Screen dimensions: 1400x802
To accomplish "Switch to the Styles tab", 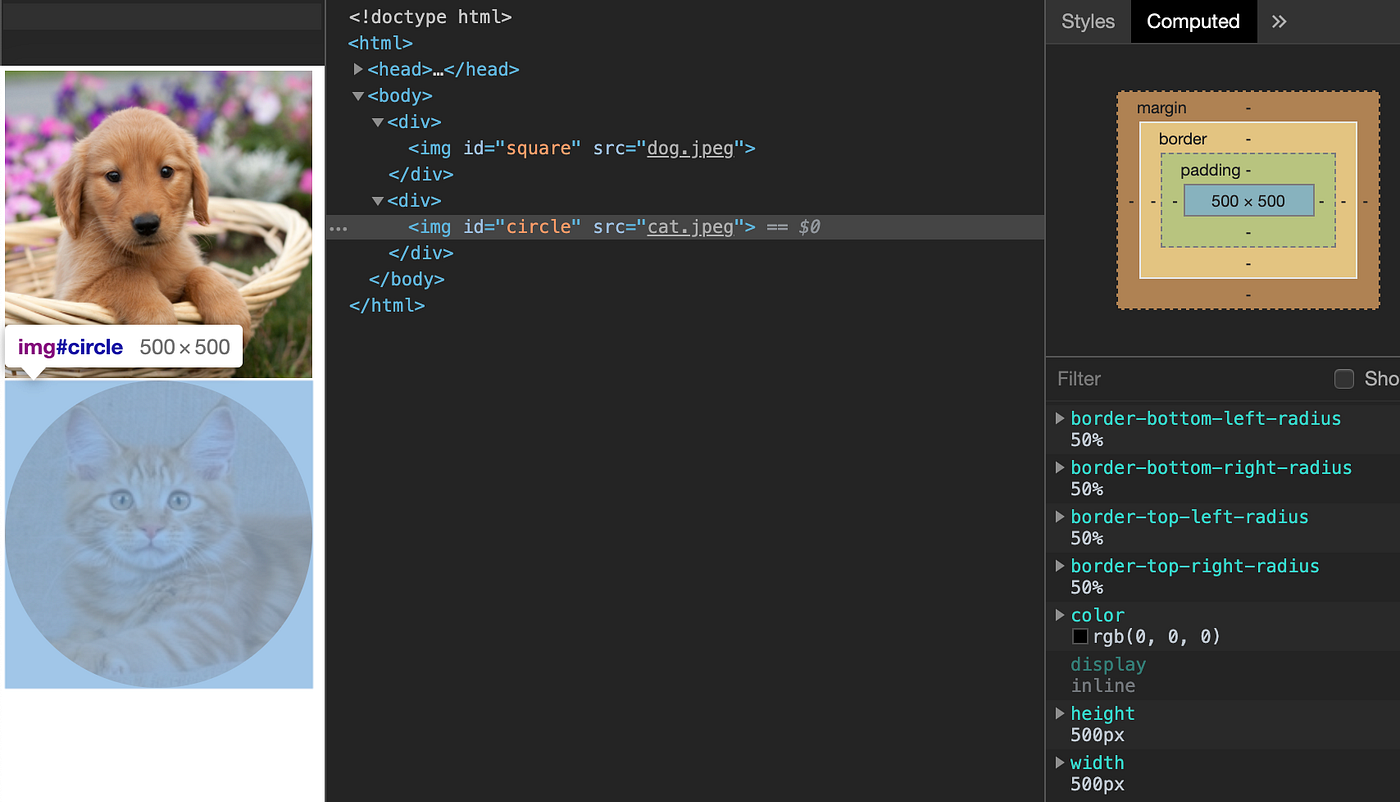I will click(x=1088, y=21).
